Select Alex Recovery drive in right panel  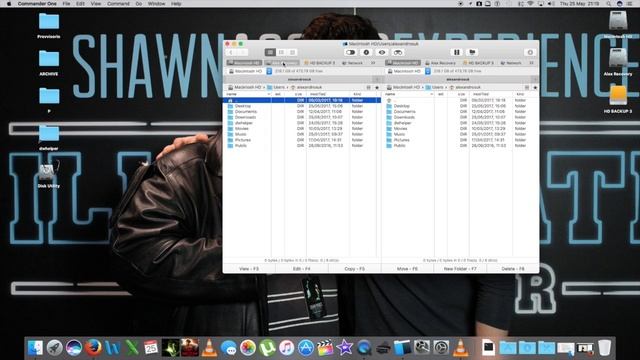point(440,63)
